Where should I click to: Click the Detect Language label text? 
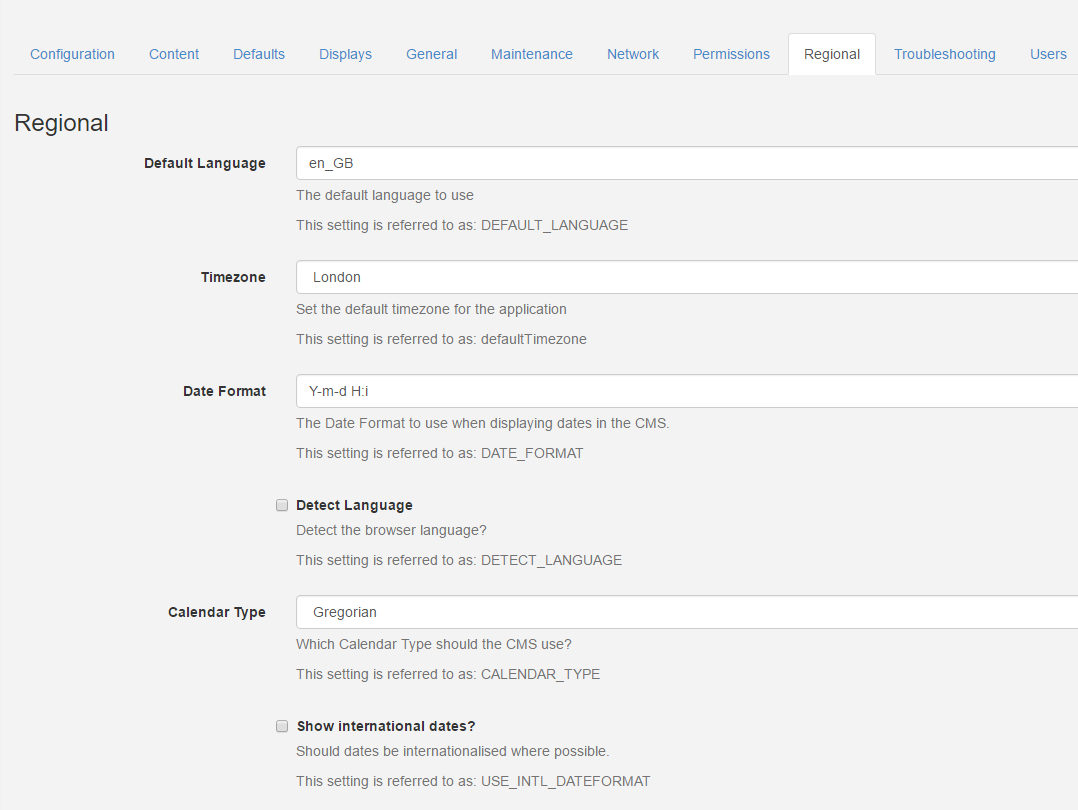coord(354,505)
